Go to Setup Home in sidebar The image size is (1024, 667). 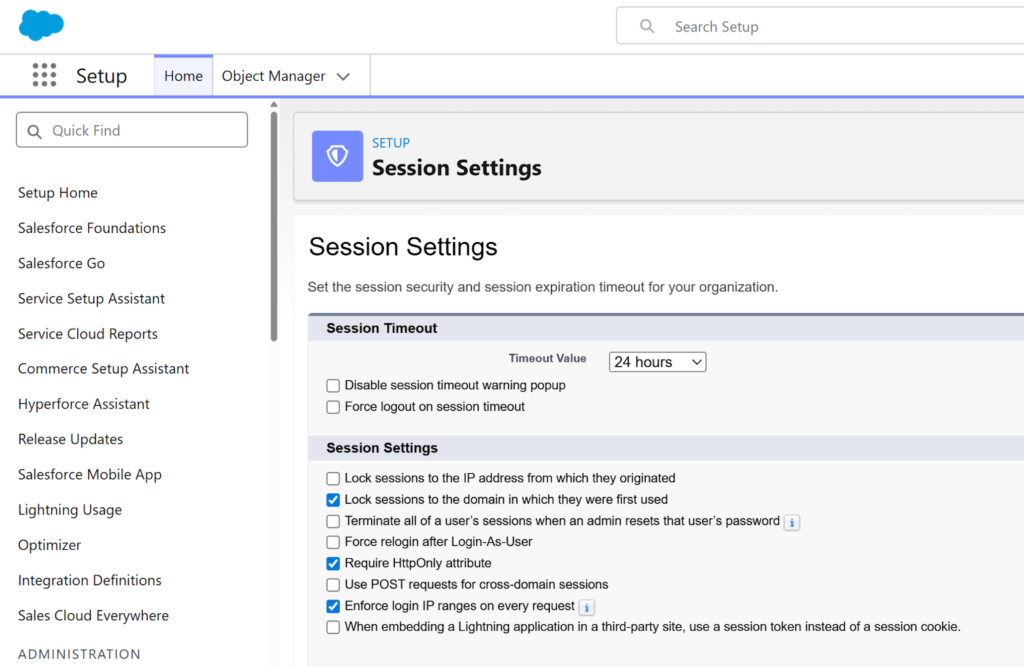coord(58,193)
